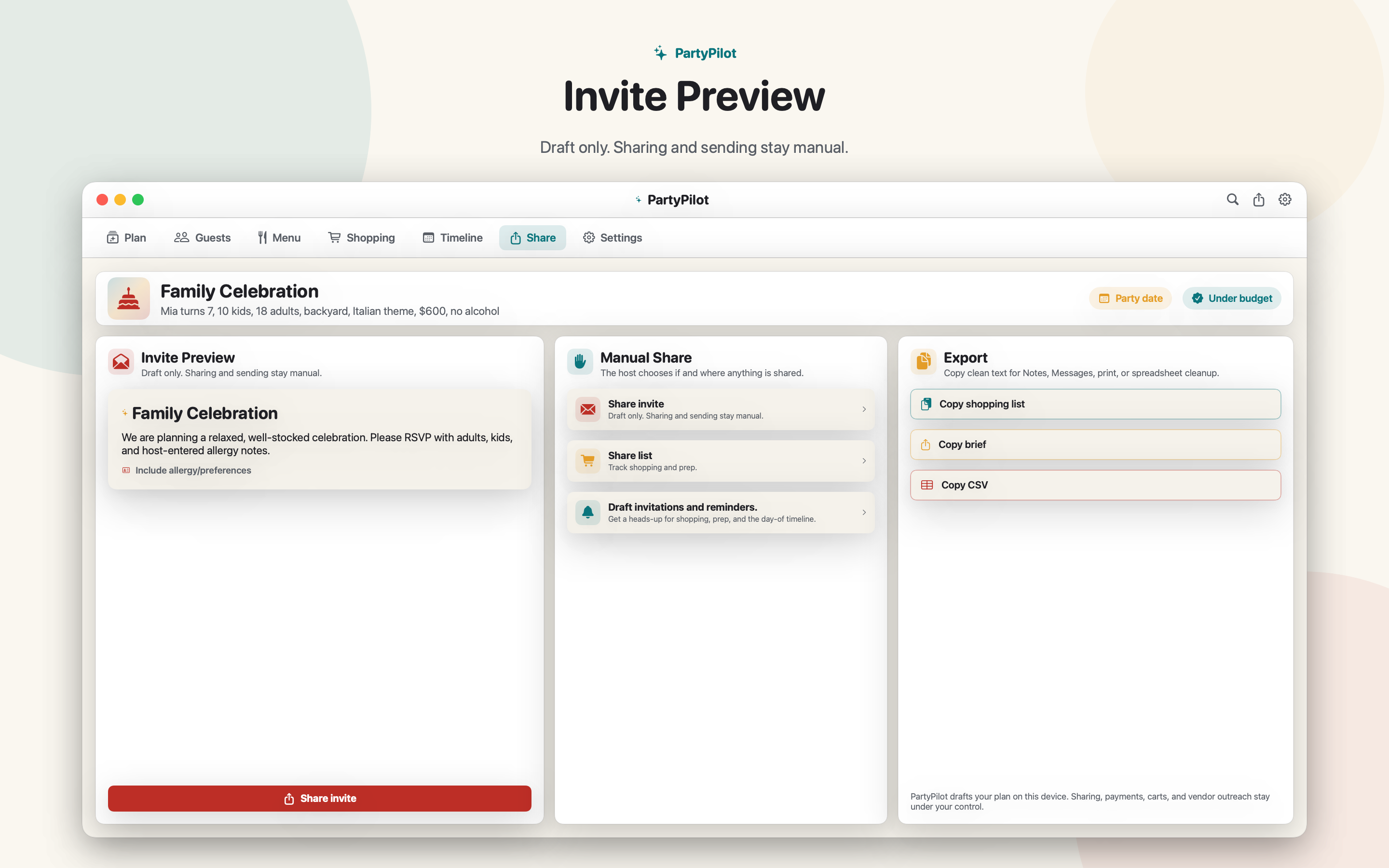1389x868 pixels.
Task: Click the Share list row
Action: pos(721,461)
